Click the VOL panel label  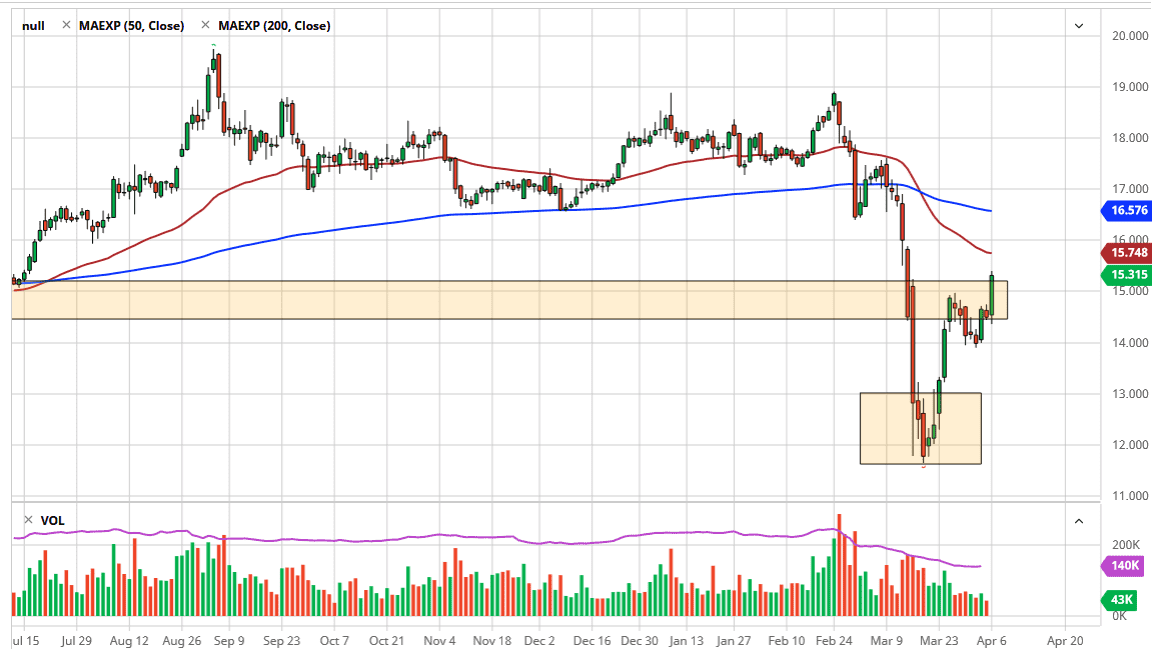pos(52,520)
